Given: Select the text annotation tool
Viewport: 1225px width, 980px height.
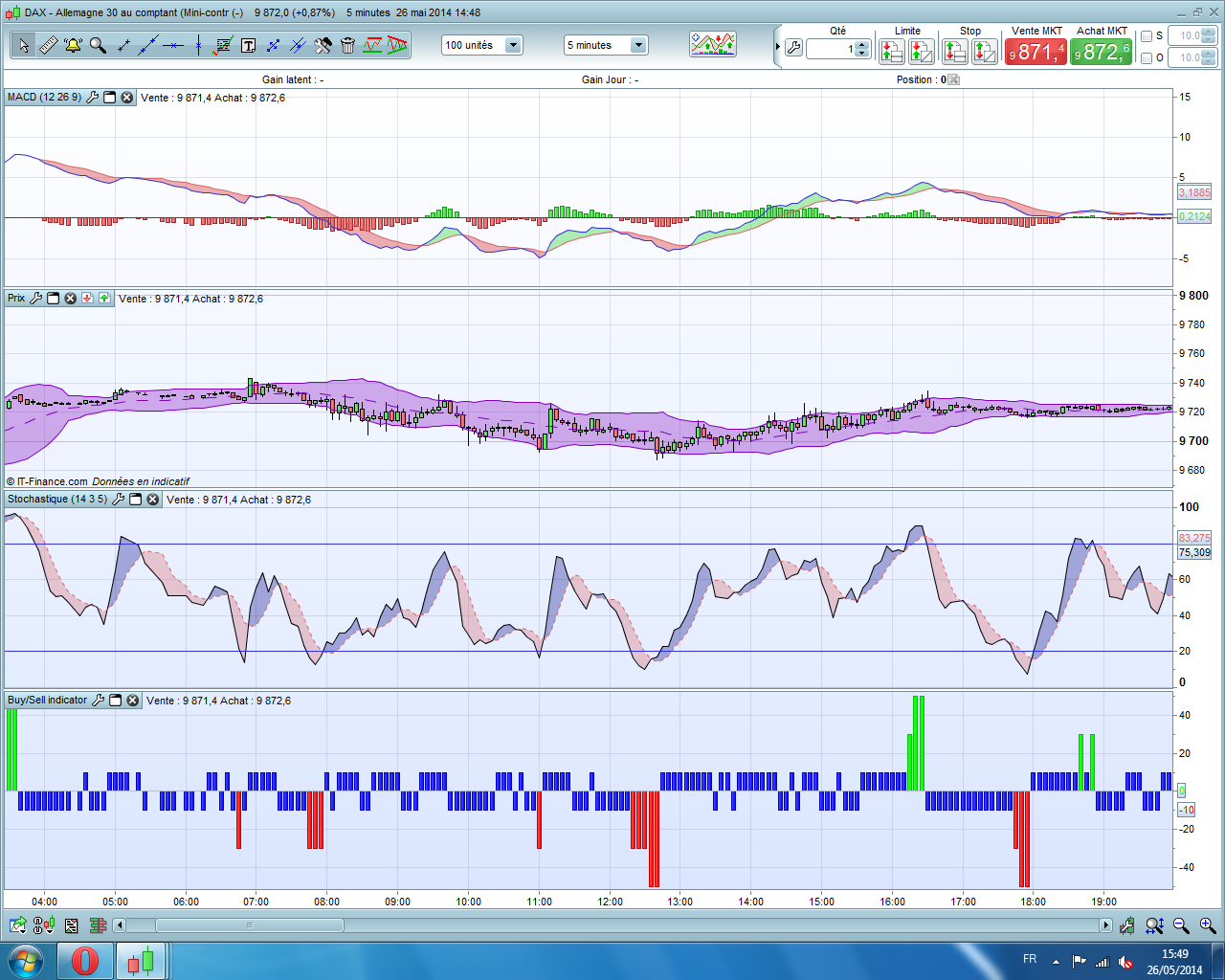Looking at the screenshot, I should pyautogui.click(x=248, y=45).
